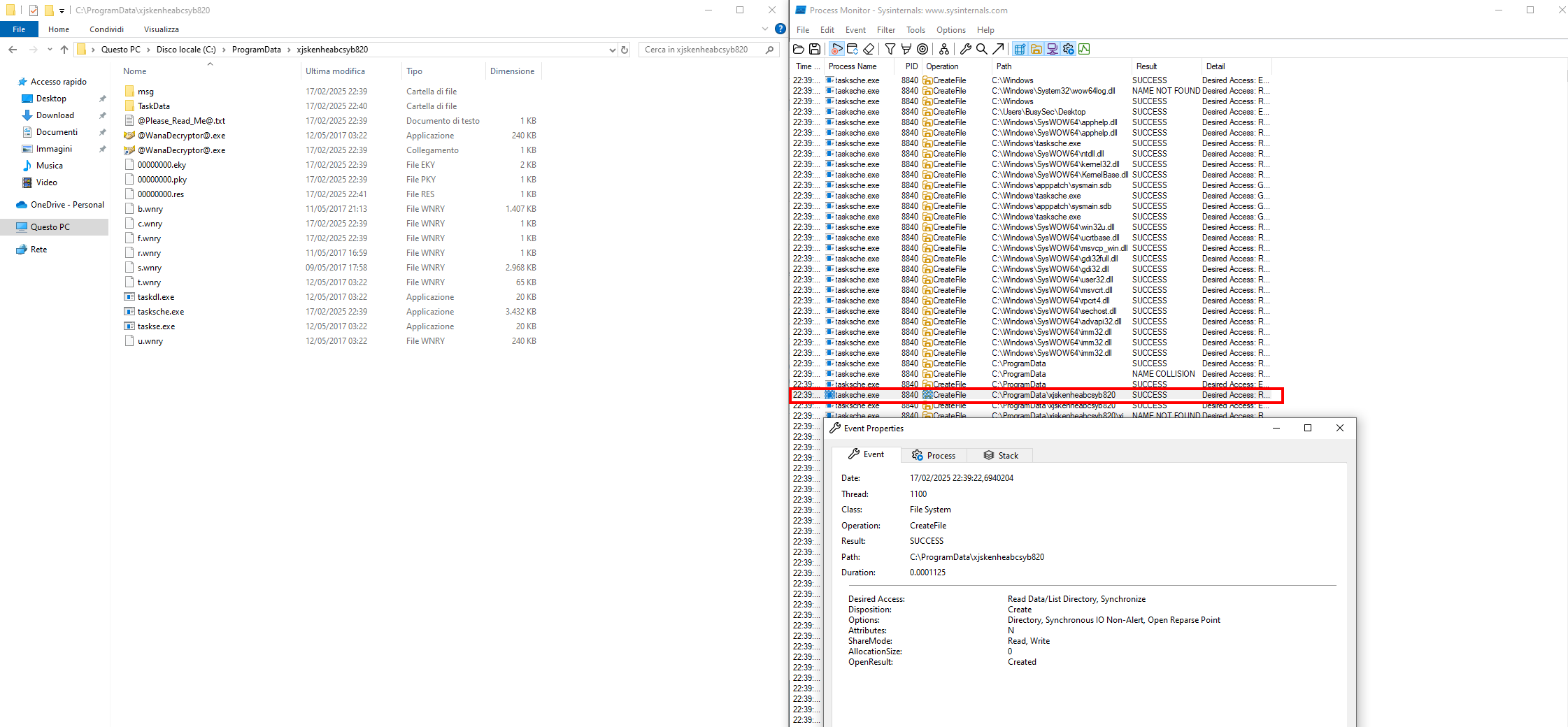1568x727 pixels.
Task: Clear the Process Monitor event display
Action: point(869,49)
